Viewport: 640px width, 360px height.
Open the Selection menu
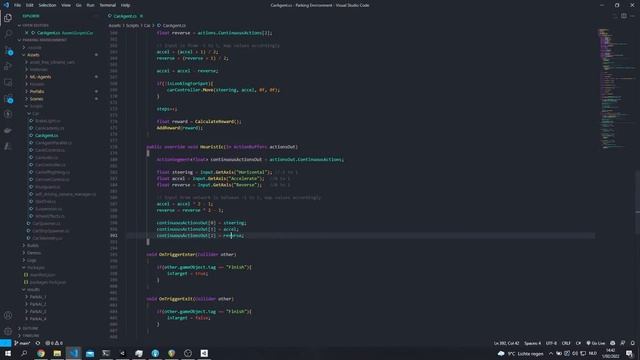(47, 5)
